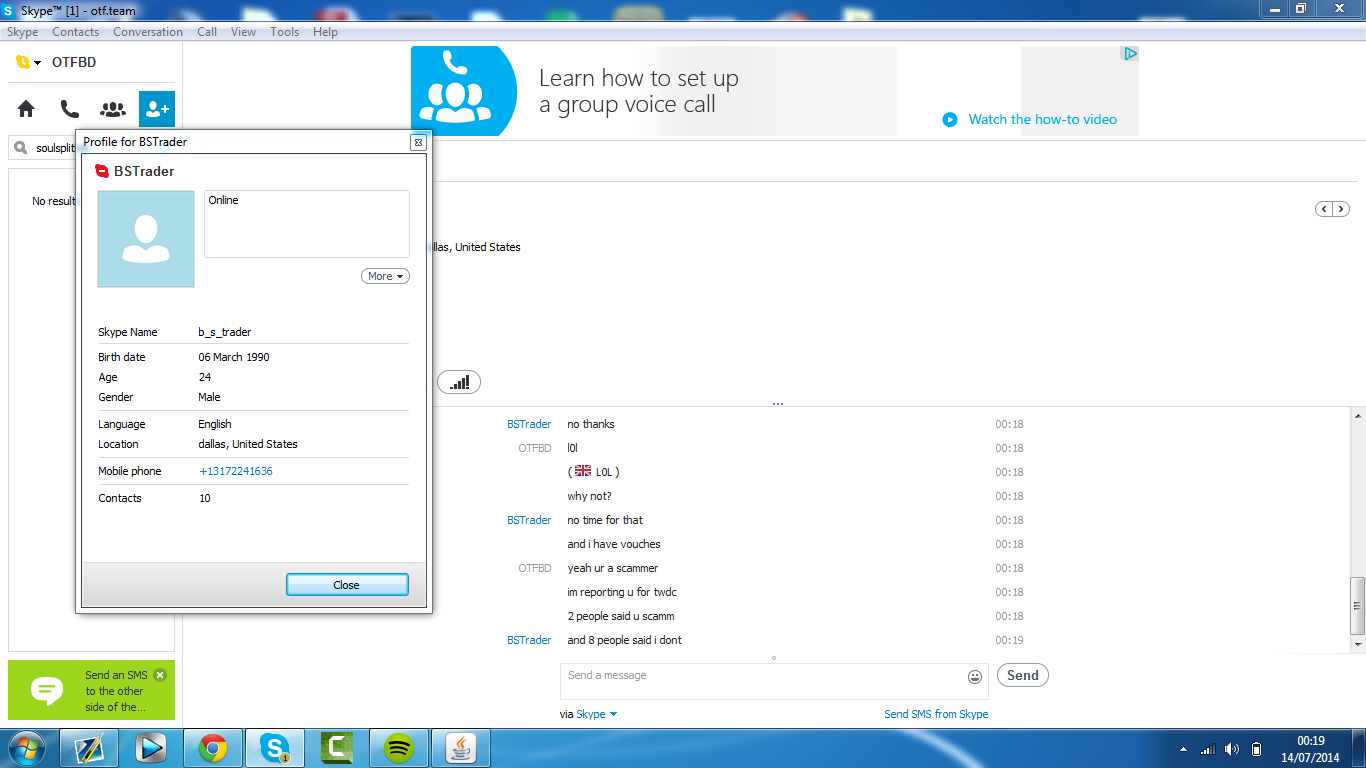Open the Help menu
This screenshot has width=1366, height=768.
pos(325,32)
